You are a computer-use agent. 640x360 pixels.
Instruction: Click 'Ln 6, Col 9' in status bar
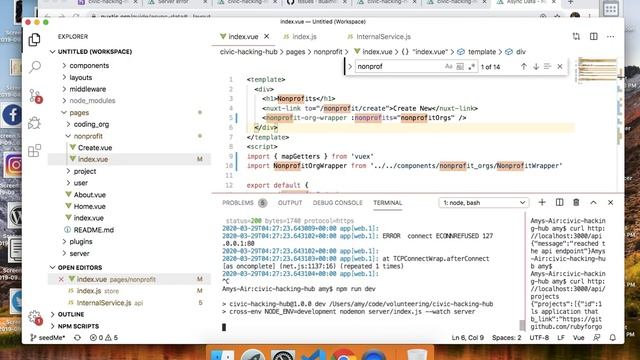[x=467, y=338]
